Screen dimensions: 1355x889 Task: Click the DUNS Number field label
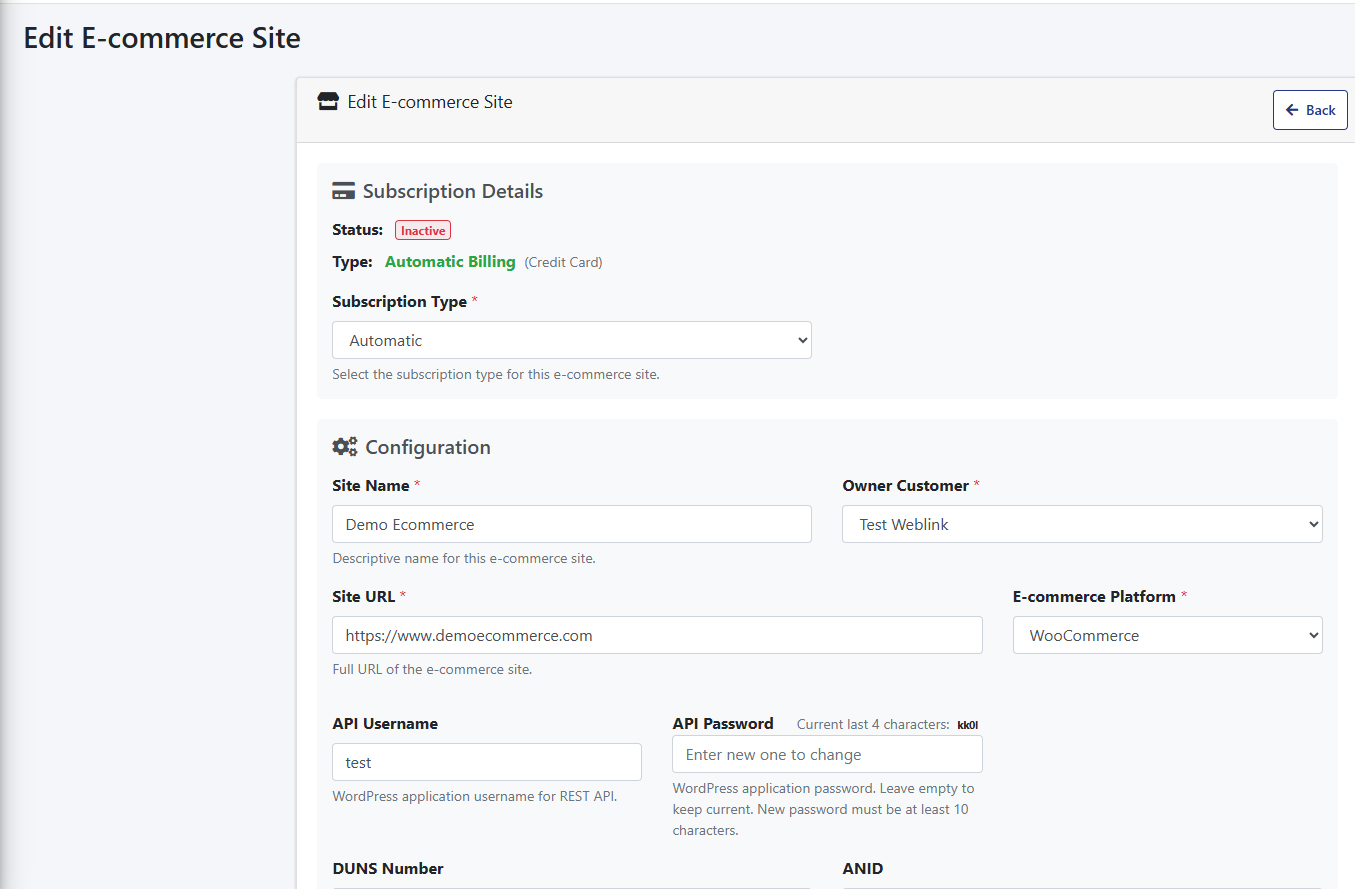pyautogui.click(x=388, y=868)
